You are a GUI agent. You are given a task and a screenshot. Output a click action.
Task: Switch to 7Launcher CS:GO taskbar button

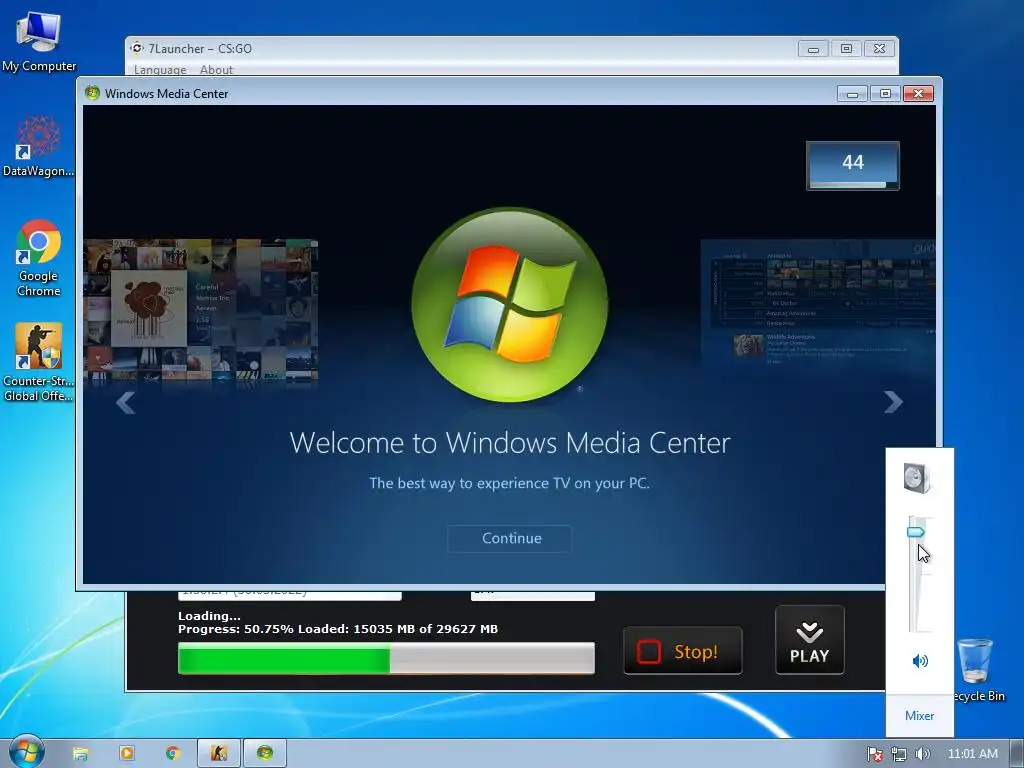[x=219, y=753]
